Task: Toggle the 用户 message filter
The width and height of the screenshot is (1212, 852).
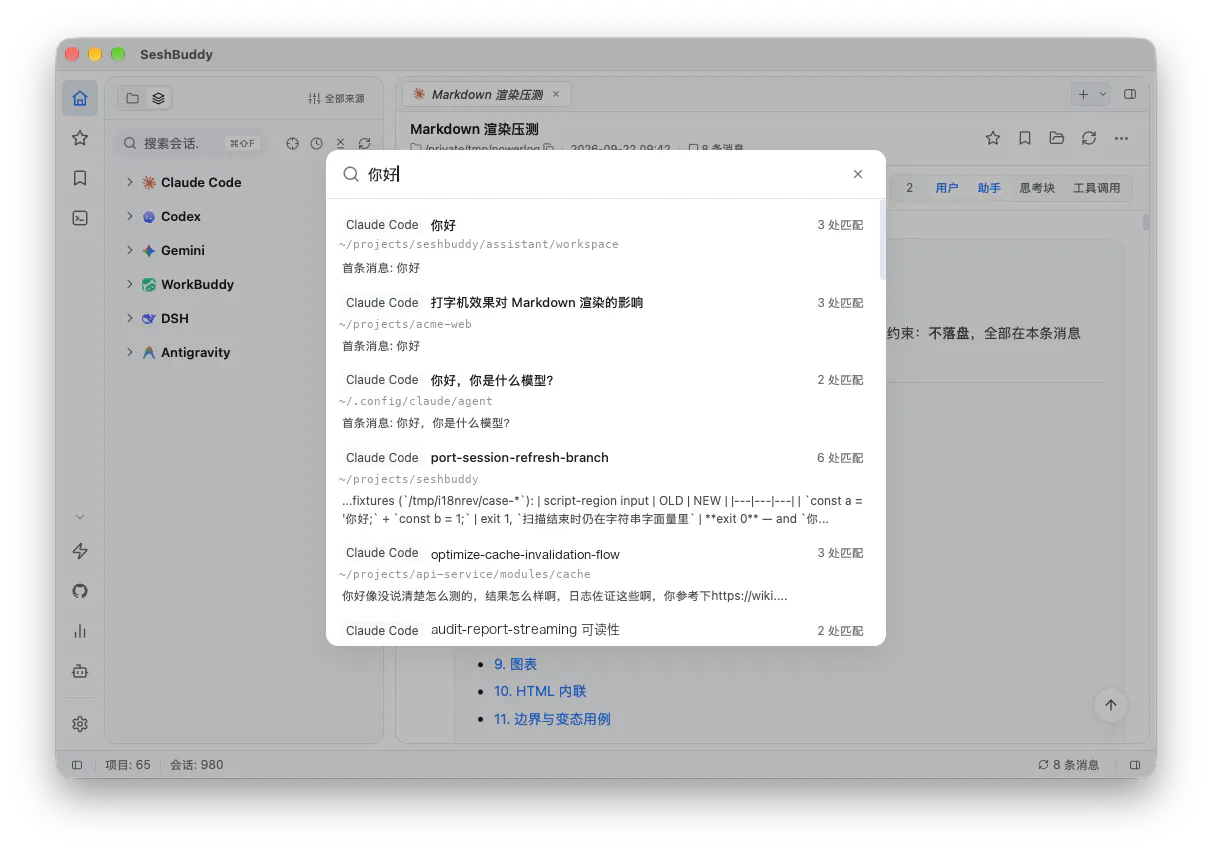Action: (946, 187)
